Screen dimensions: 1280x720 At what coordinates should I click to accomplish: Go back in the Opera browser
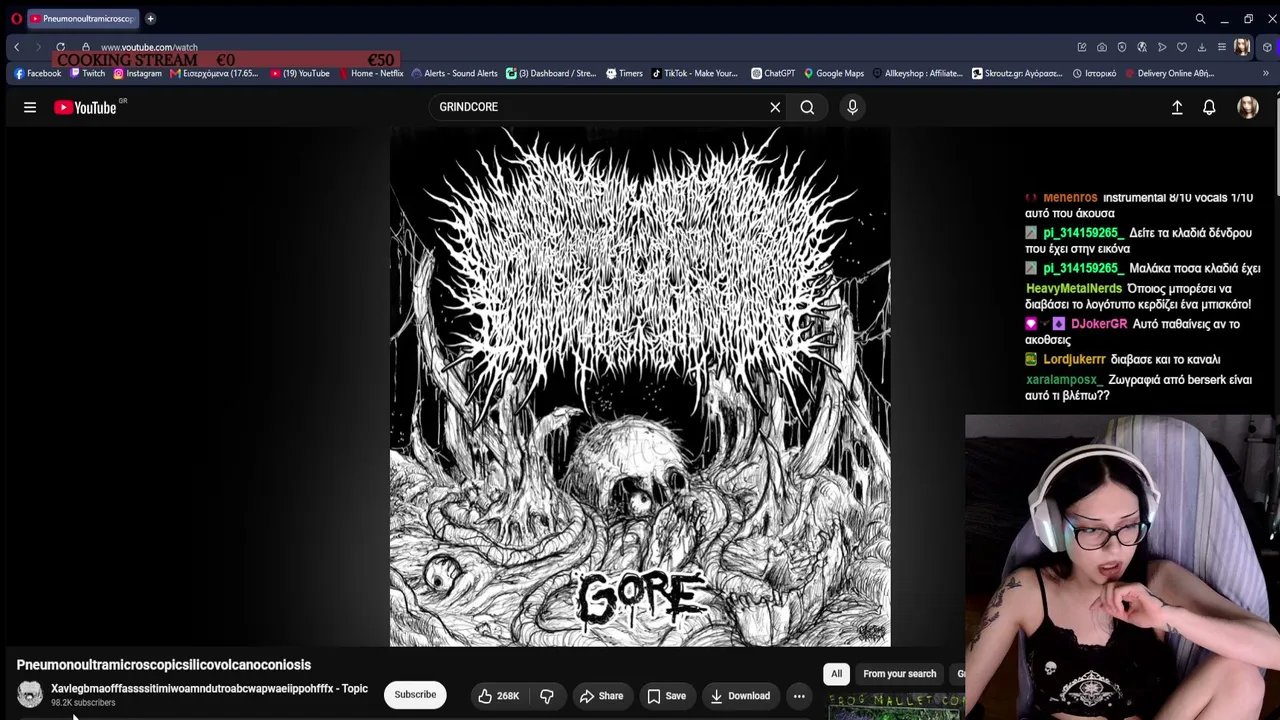16,47
